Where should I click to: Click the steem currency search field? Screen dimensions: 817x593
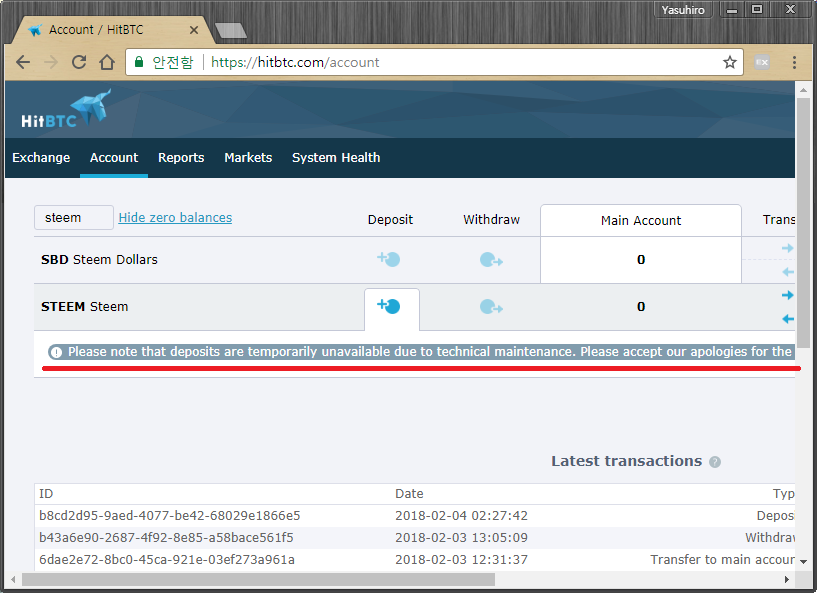click(x=73, y=217)
